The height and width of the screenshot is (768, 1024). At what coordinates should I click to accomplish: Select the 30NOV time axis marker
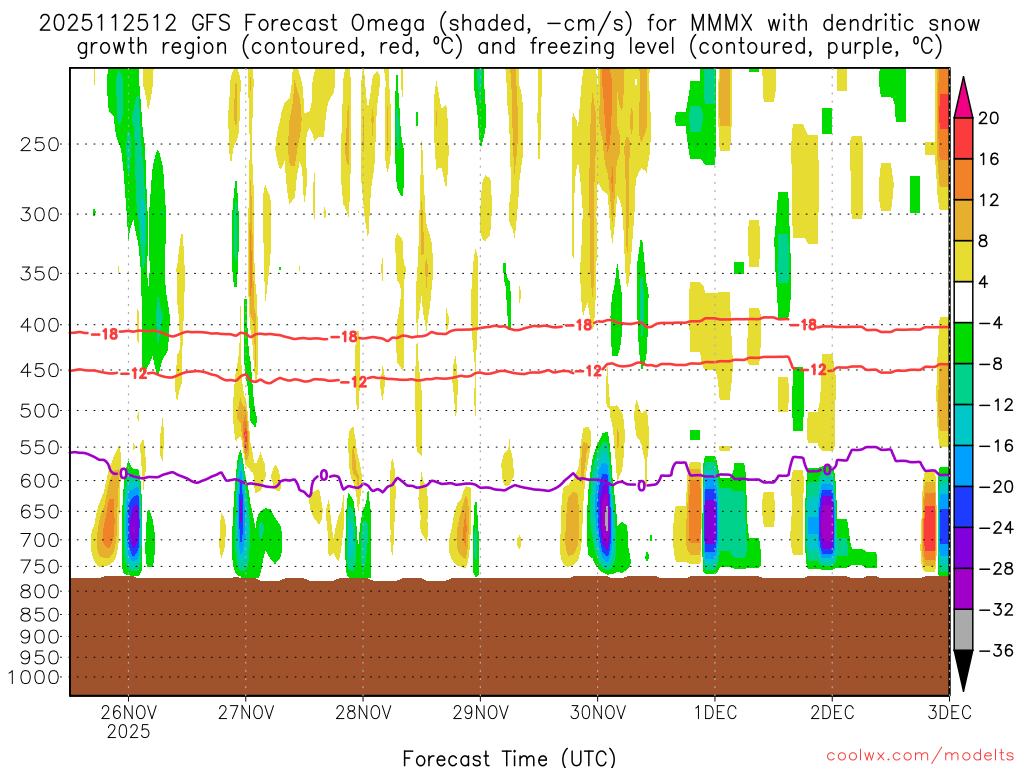coord(597,712)
